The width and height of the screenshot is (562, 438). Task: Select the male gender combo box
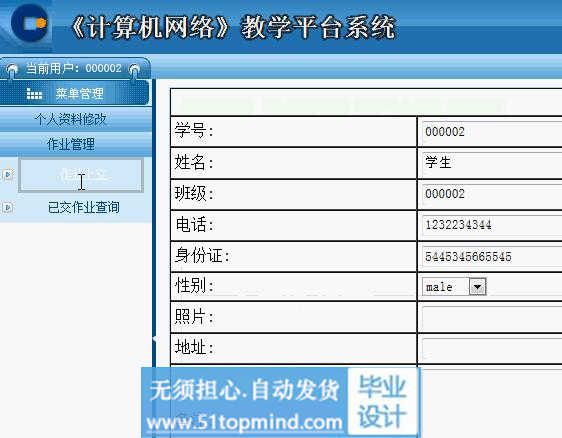click(454, 287)
